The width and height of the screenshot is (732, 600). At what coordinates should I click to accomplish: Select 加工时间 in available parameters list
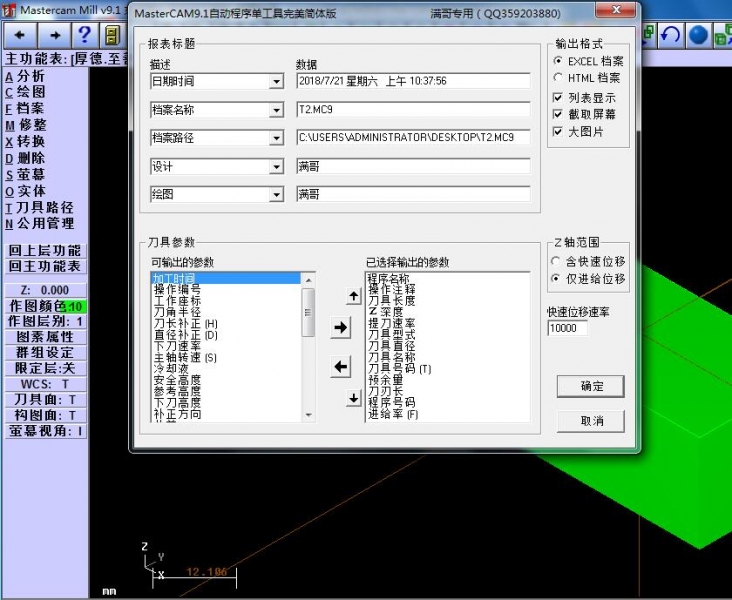226,278
